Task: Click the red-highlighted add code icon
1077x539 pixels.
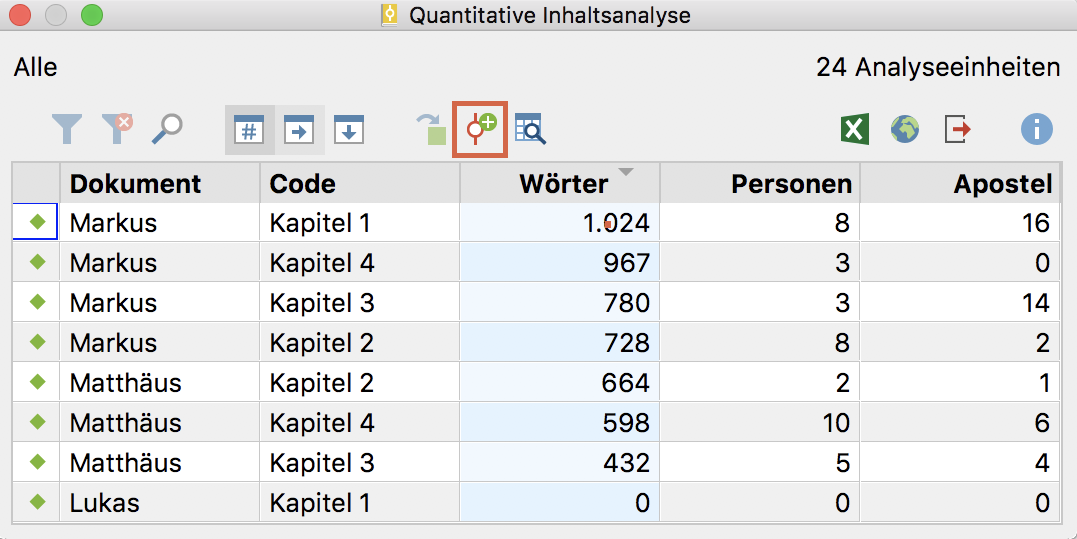Action: (x=480, y=129)
